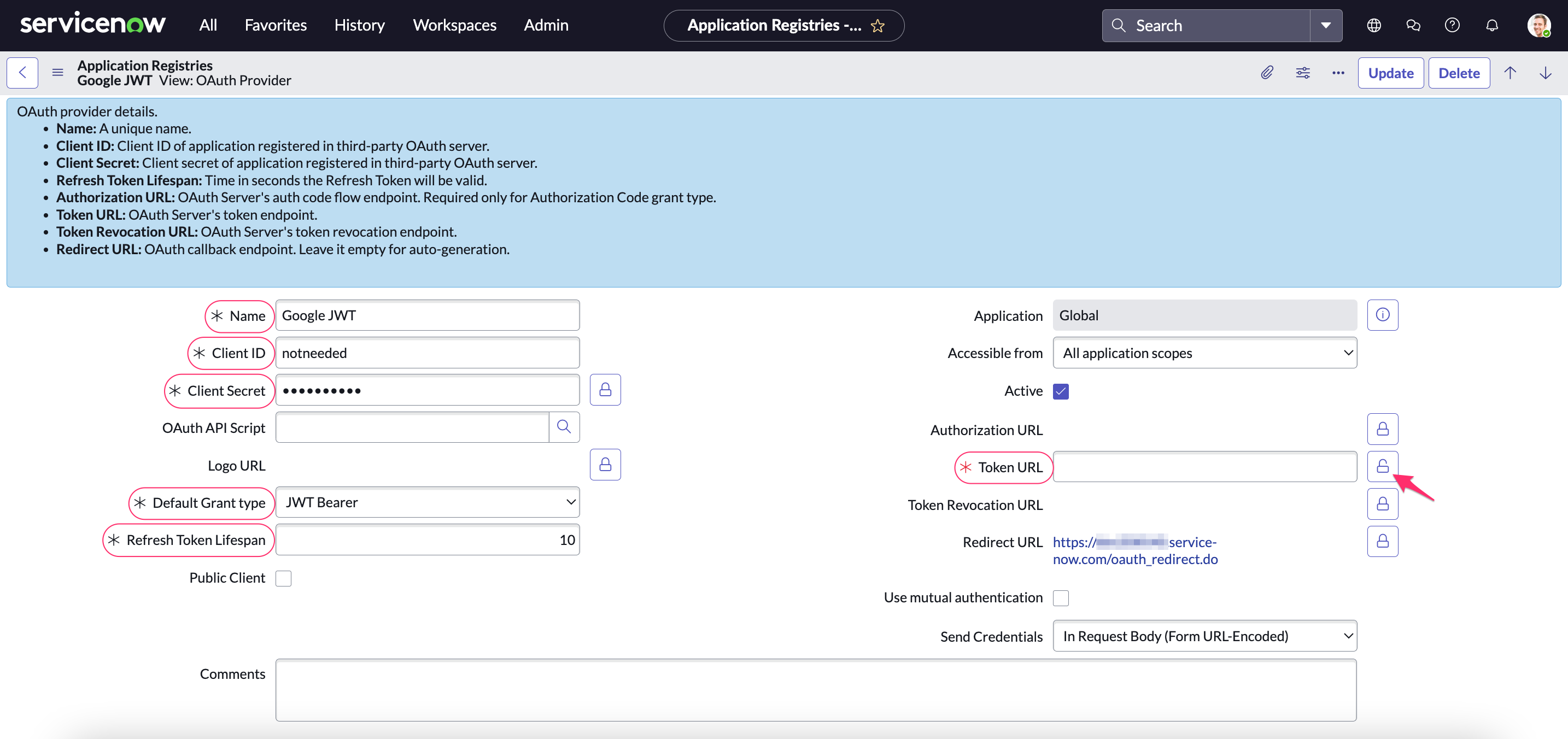The width and height of the screenshot is (1568, 739).
Task: Unlock the Token URL field
Action: point(1382,466)
